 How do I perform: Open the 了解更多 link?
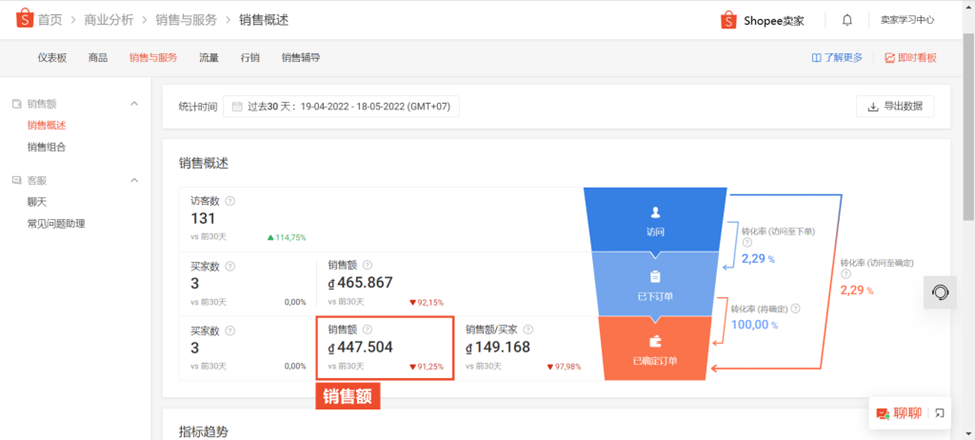pyautogui.click(x=837, y=58)
